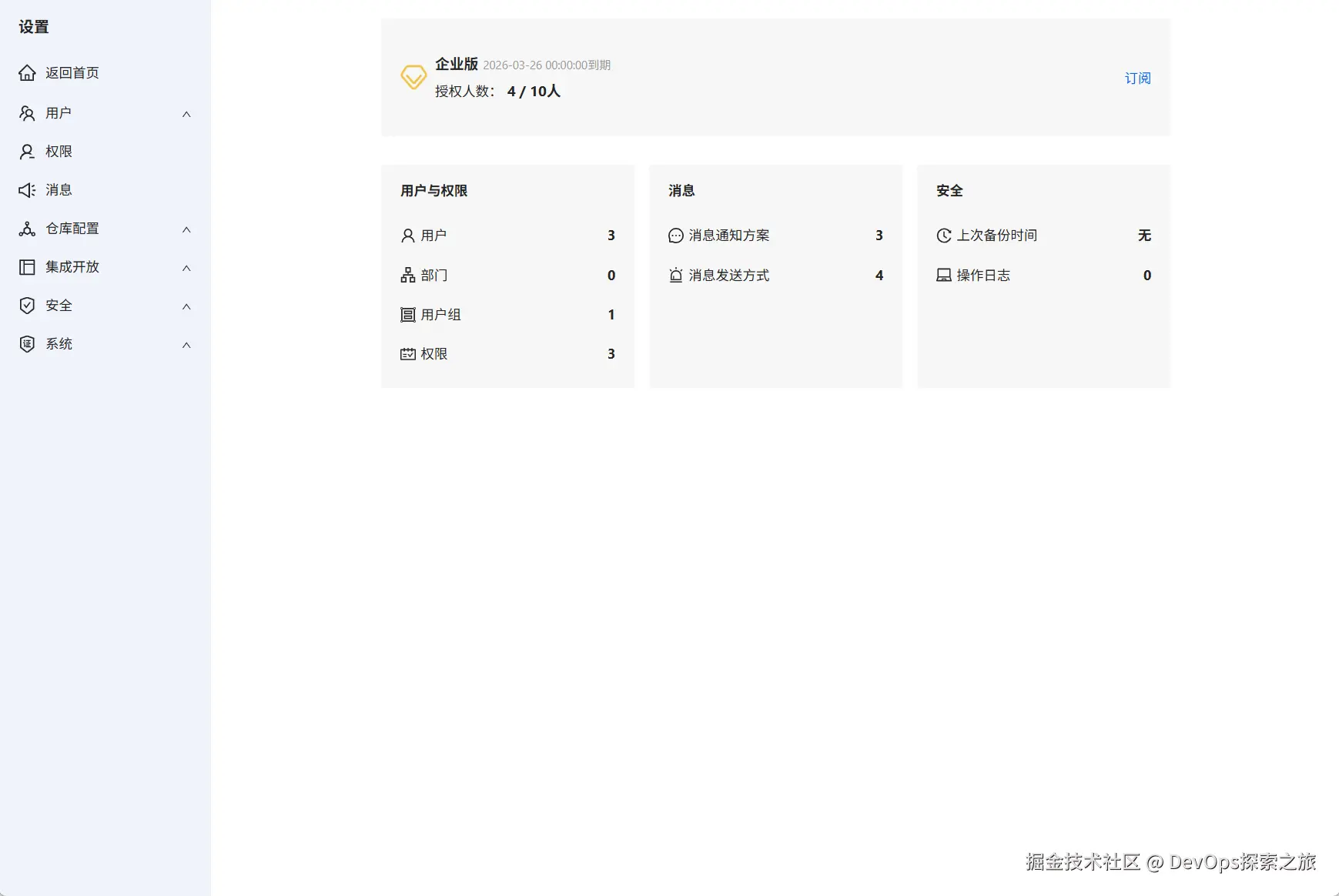Click count 4 in 消息发送方式 row

pos(879,276)
